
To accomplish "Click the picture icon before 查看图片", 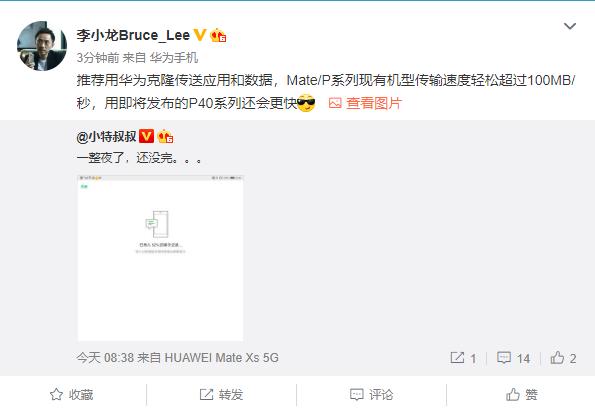I will click(335, 103).
